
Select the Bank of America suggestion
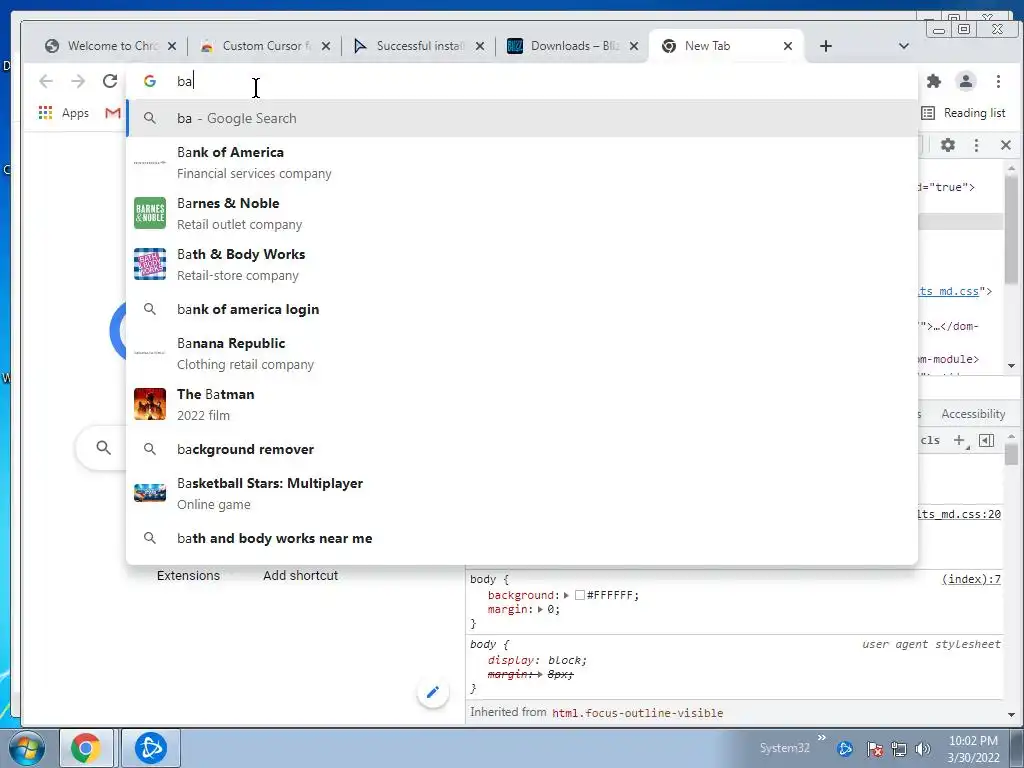pos(522,163)
